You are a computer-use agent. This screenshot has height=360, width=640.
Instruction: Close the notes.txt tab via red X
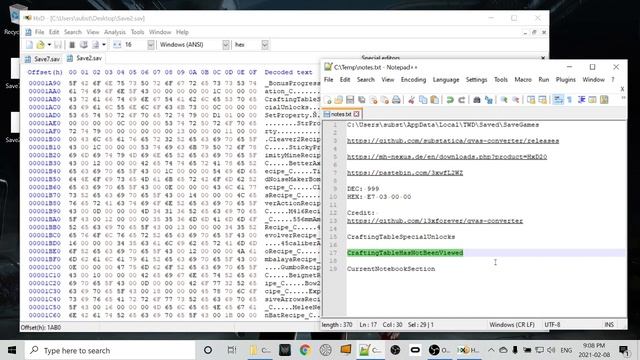click(356, 114)
